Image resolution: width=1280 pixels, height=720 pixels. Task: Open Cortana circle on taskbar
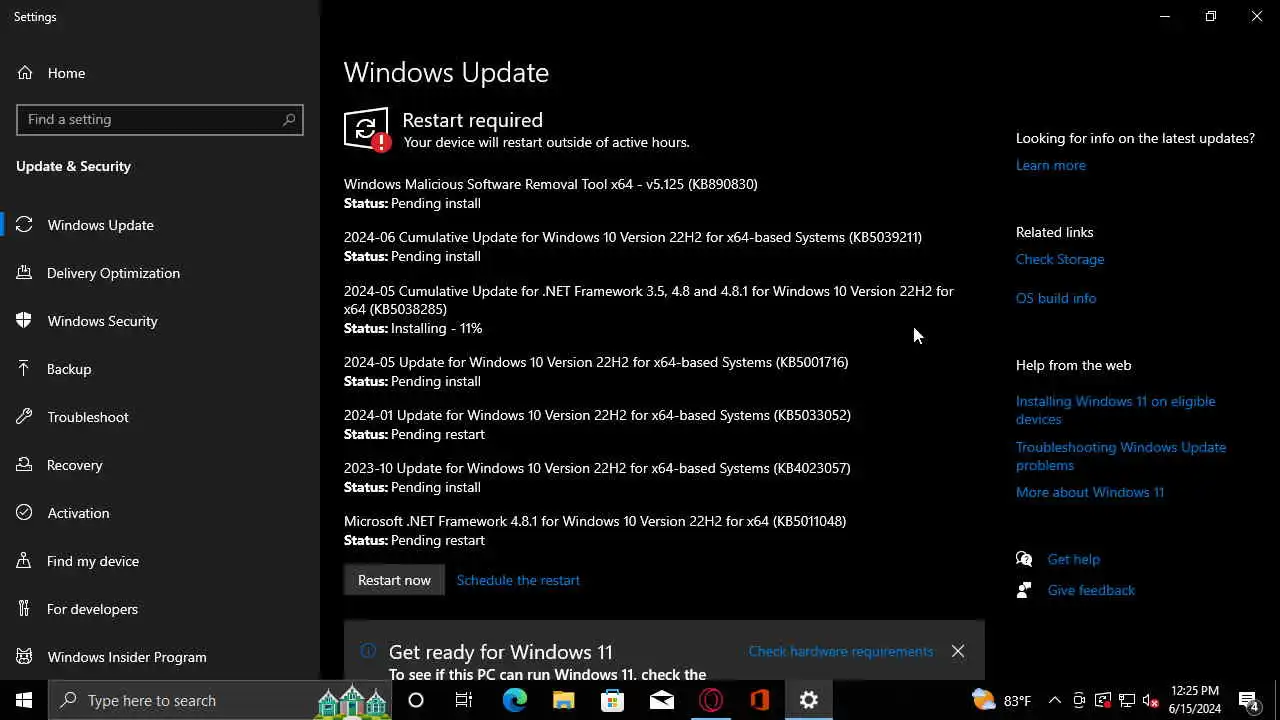coord(416,700)
